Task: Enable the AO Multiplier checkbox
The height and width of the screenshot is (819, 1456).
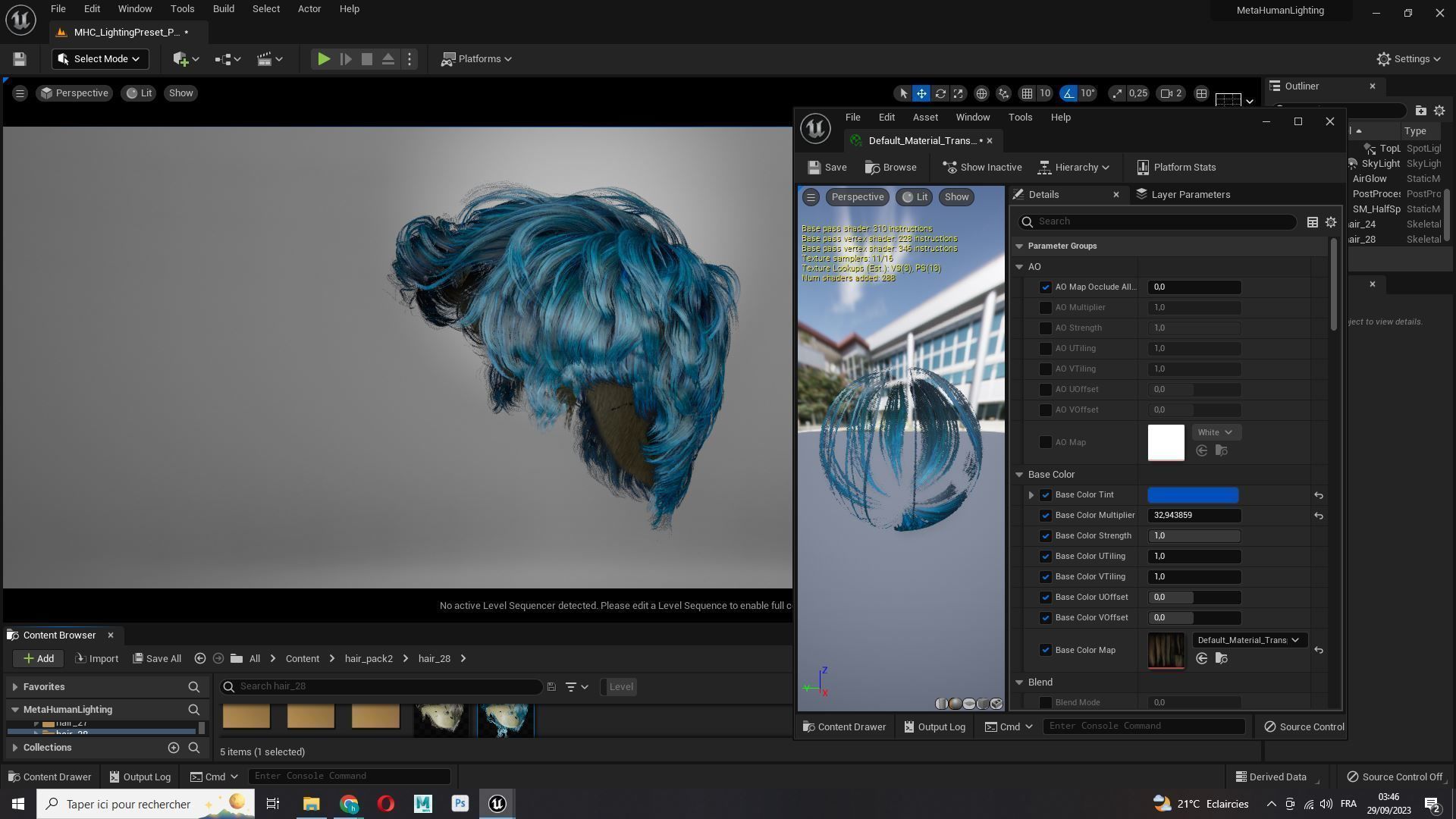Action: 1046,308
